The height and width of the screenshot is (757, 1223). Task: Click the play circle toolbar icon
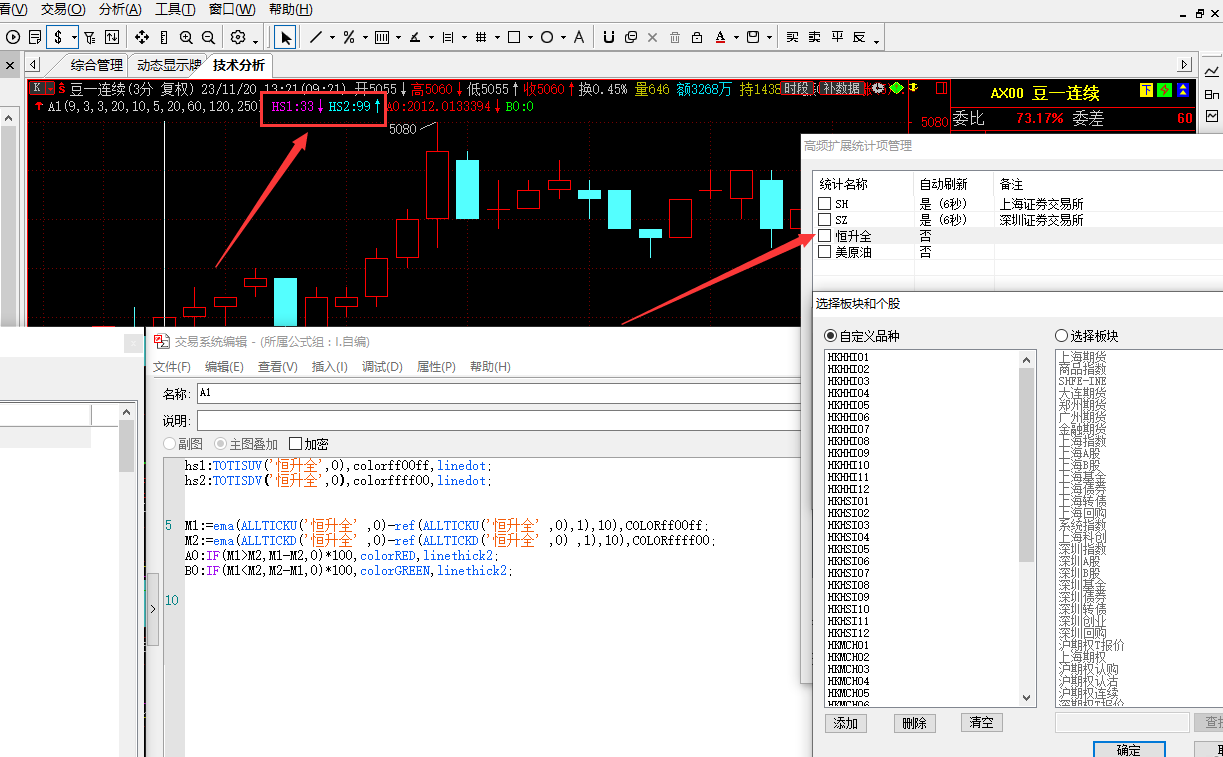tap(13, 37)
